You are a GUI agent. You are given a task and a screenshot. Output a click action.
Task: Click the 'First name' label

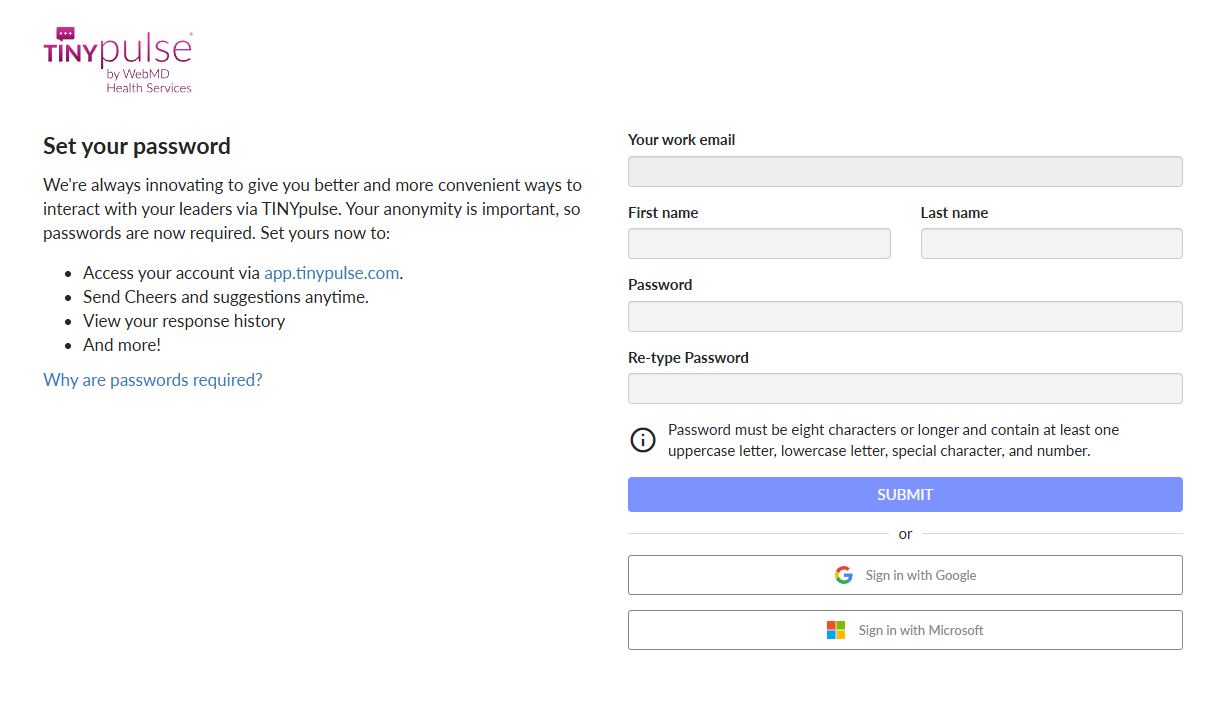663,213
